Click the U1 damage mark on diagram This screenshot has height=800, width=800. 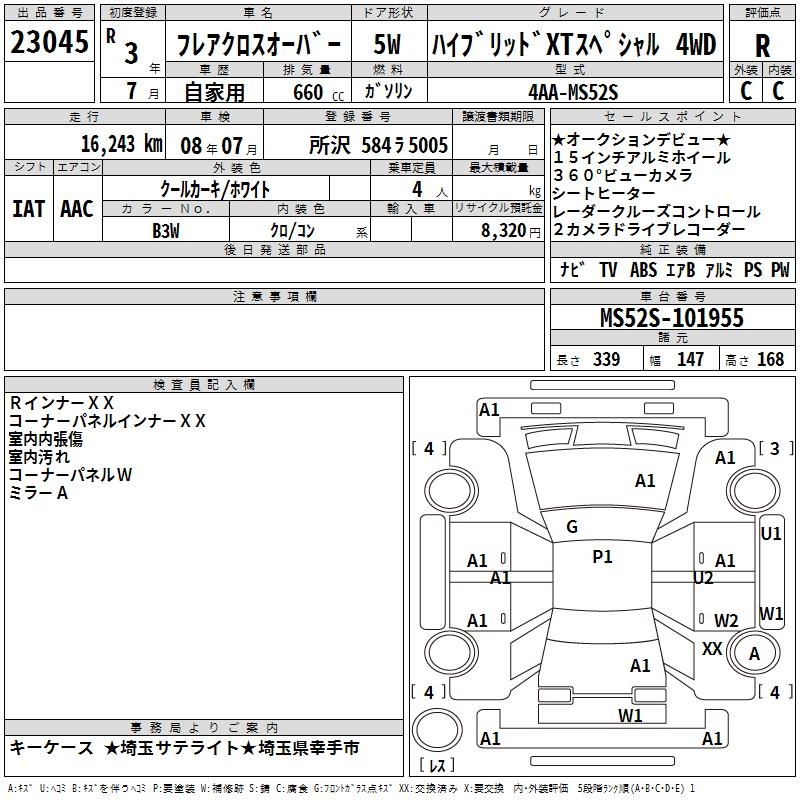[771, 534]
